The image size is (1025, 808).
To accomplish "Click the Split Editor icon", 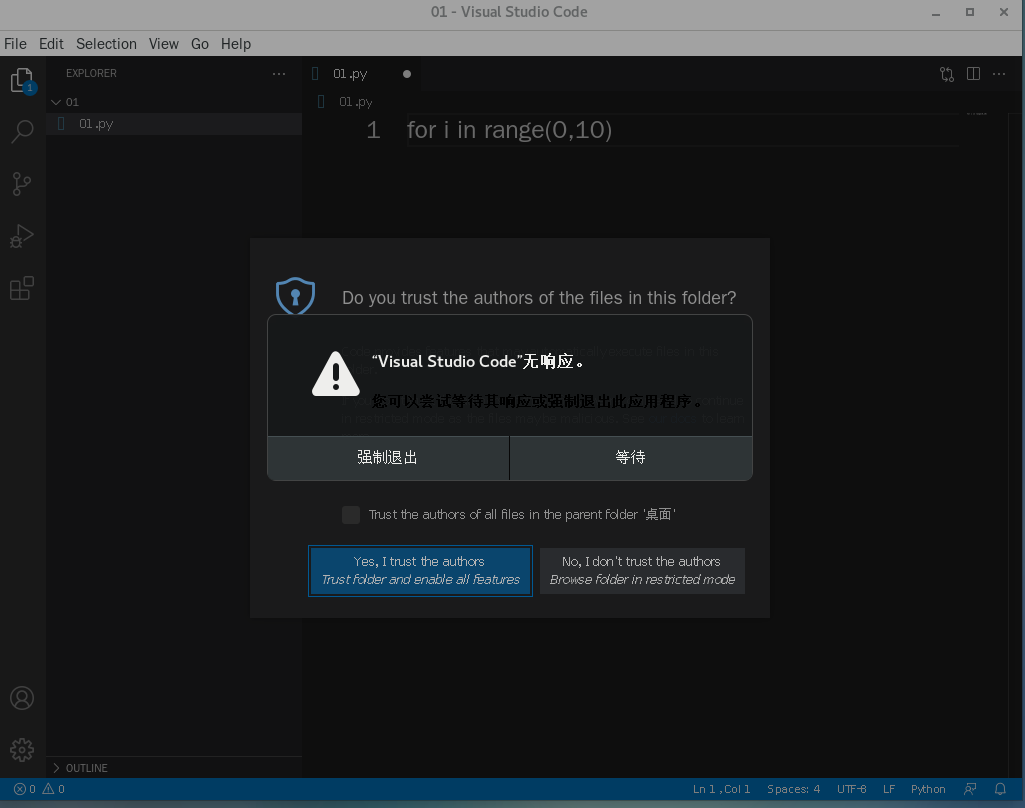I will (x=973, y=73).
